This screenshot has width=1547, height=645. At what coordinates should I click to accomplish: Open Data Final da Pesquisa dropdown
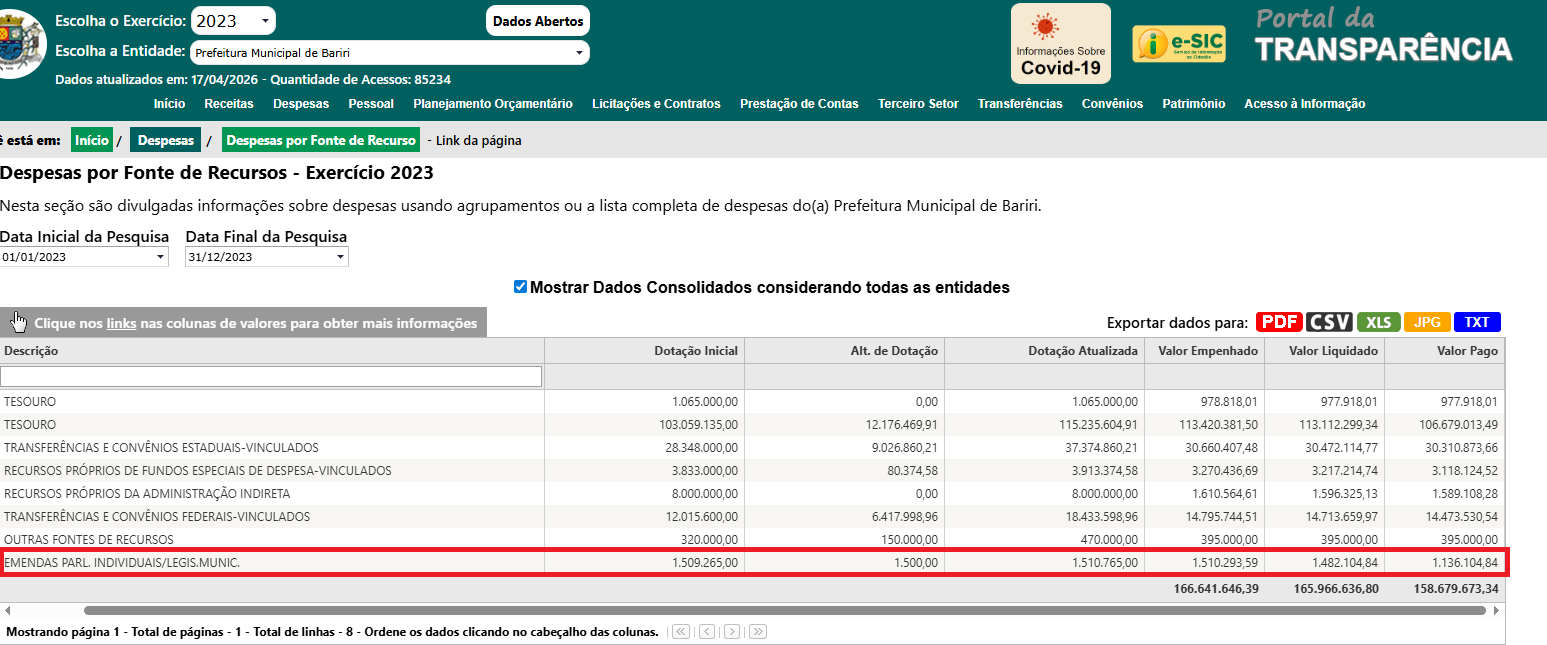(x=266, y=257)
